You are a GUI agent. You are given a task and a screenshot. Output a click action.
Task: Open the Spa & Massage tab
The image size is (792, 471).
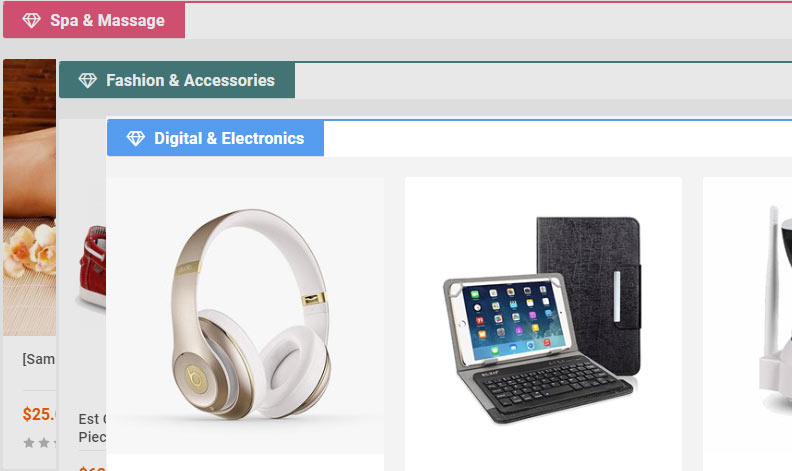coord(94,20)
